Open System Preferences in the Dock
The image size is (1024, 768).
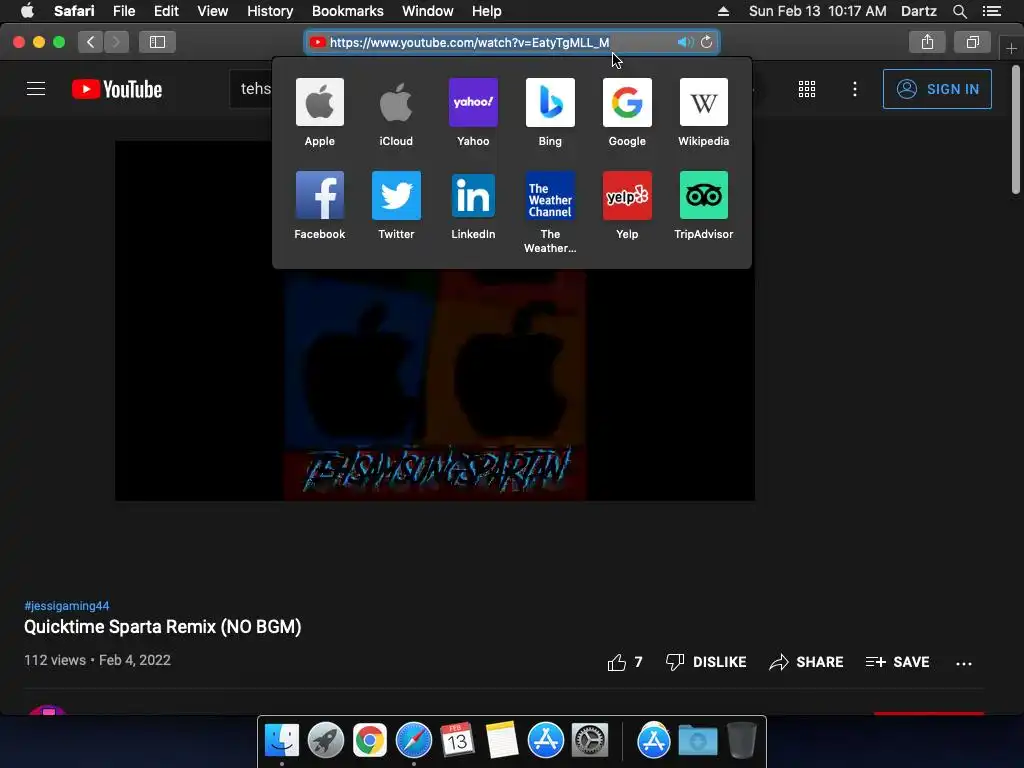590,740
